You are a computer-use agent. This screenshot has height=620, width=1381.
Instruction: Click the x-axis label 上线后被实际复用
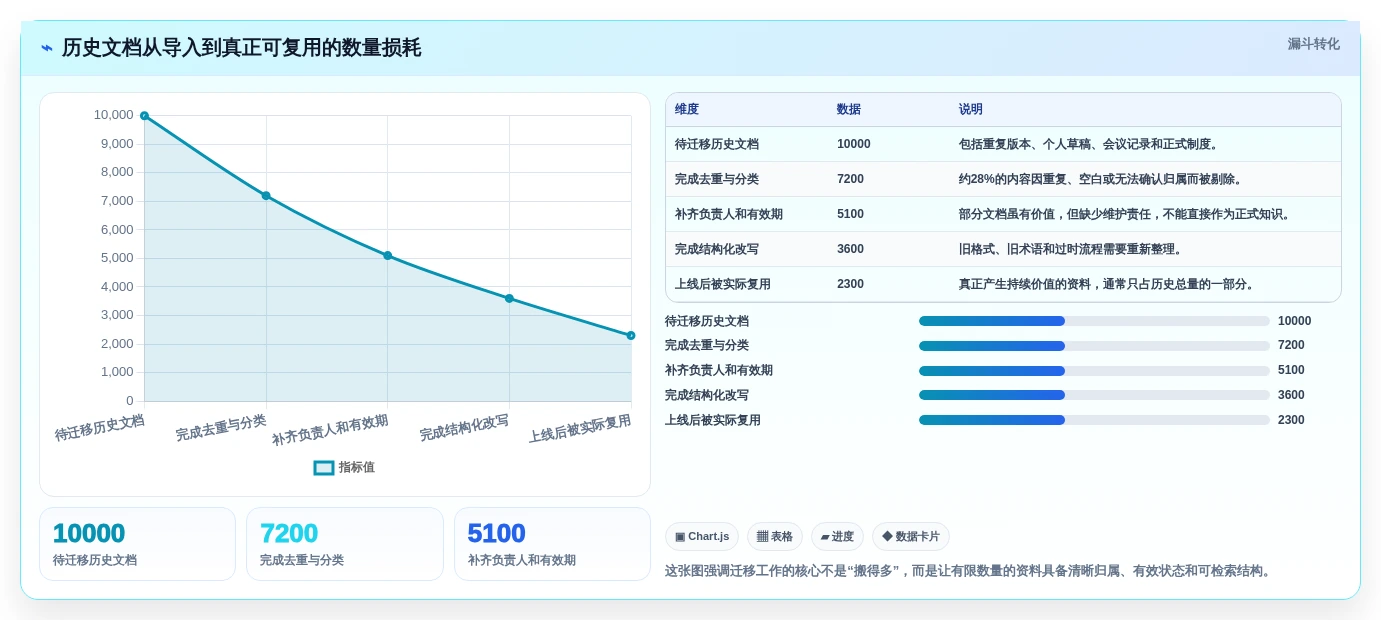(x=580, y=429)
